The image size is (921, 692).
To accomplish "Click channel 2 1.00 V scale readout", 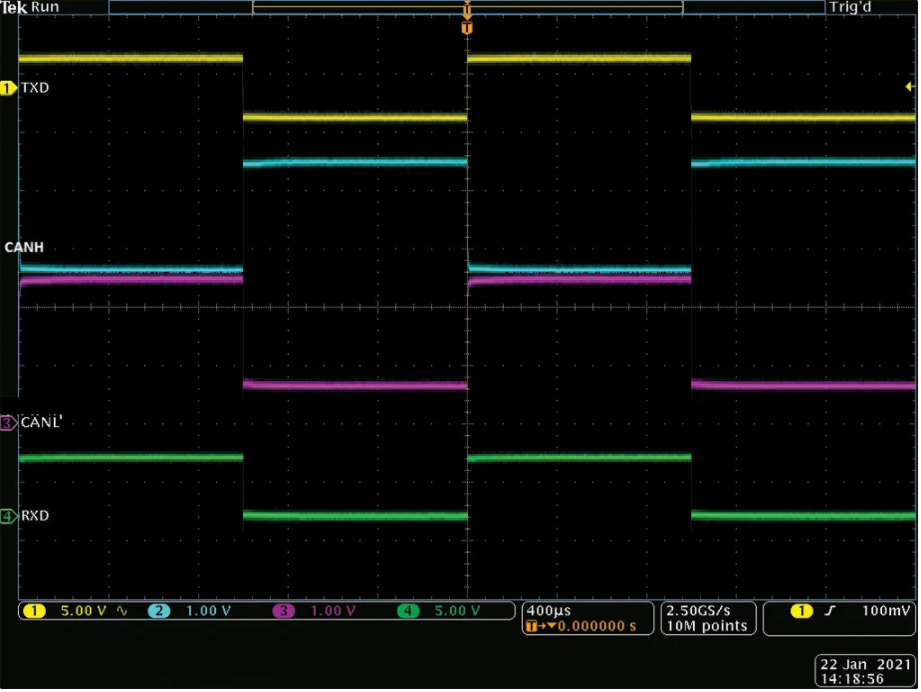I will coord(209,612).
